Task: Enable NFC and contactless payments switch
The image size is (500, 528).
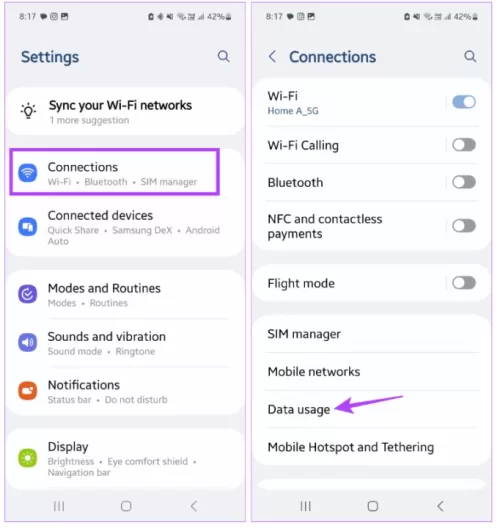Action: coord(464,226)
